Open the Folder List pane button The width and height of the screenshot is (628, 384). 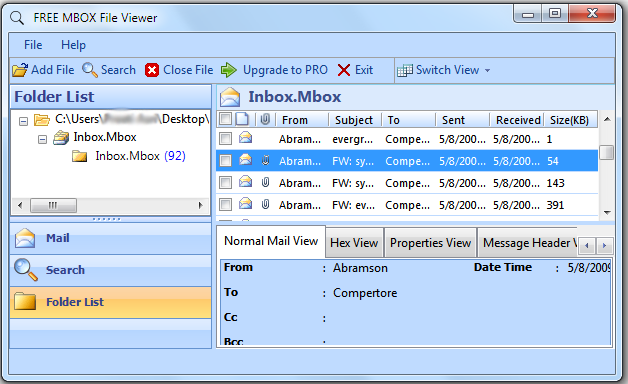(111, 302)
